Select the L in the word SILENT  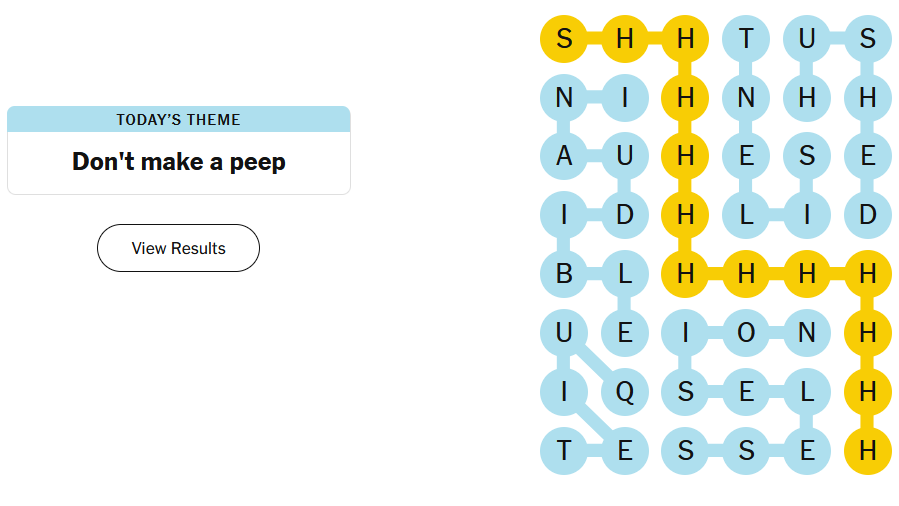[746, 214]
